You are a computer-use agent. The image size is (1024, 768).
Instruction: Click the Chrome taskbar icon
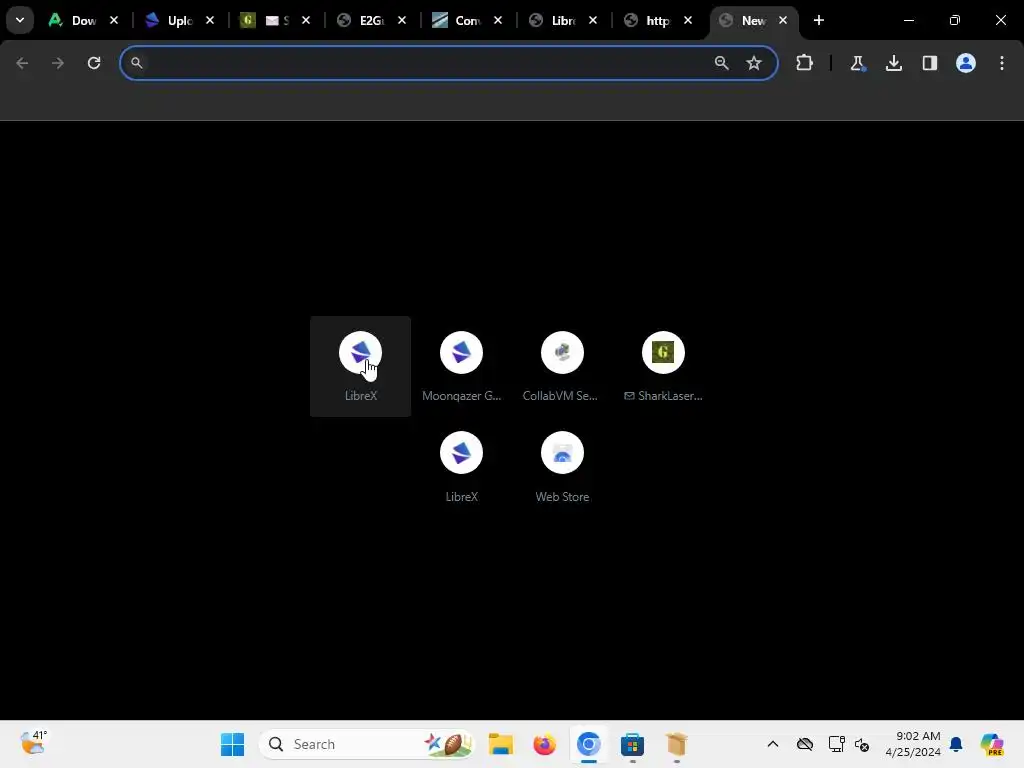[x=588, y=744]
